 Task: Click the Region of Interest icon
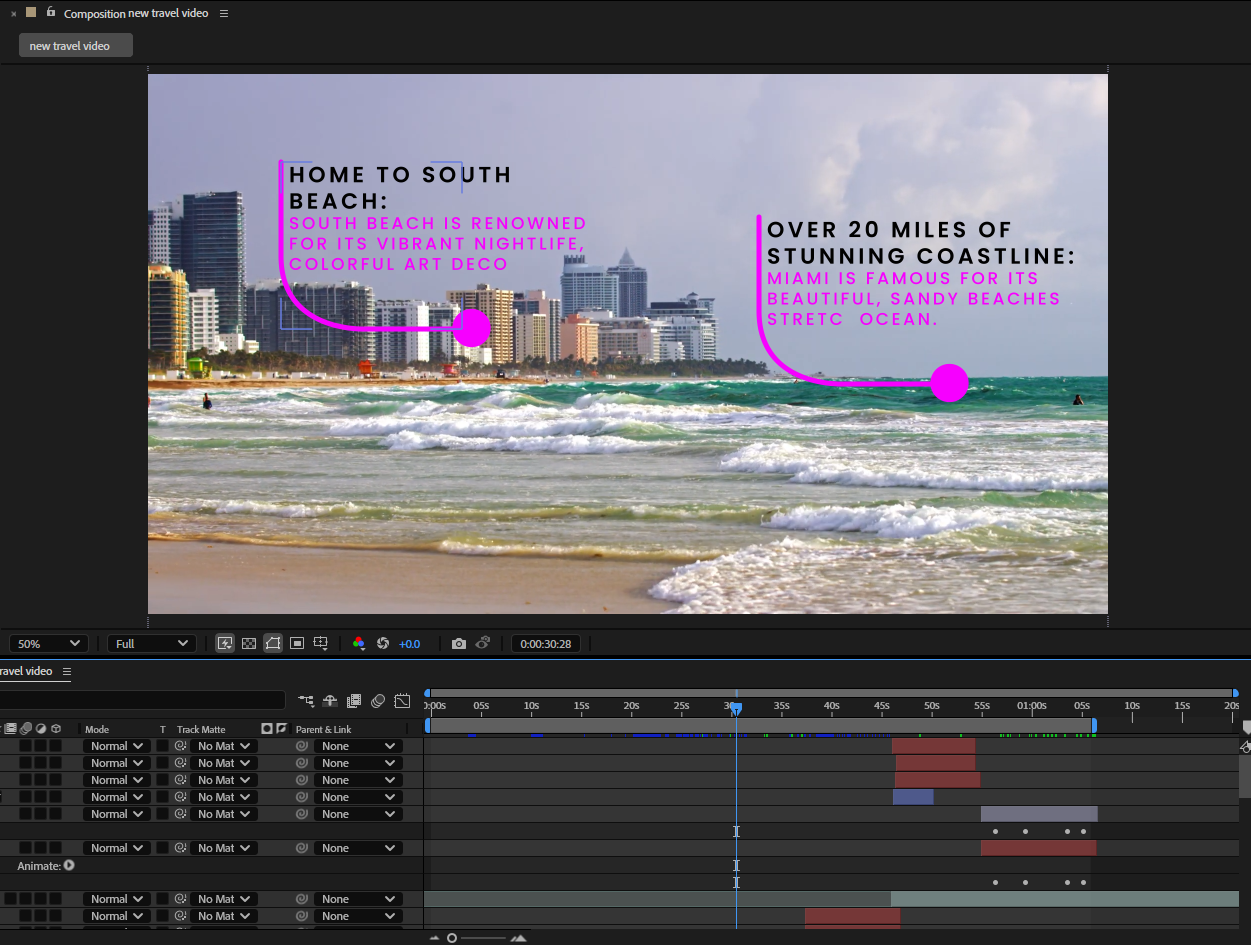pyautogui.click(x=297, y=644)
